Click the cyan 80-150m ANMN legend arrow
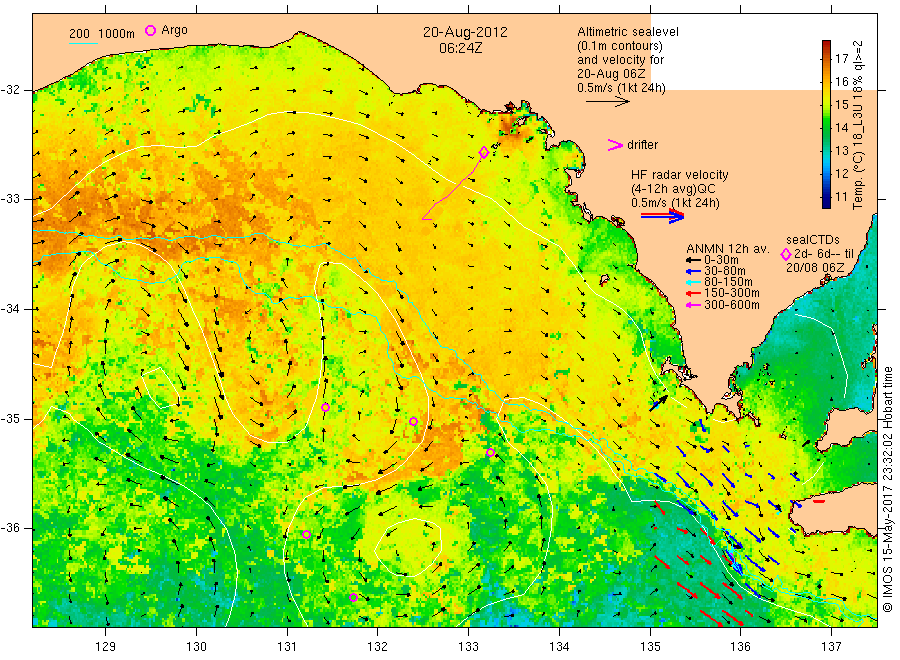The width and height of the screenshot is (900, 660). coord(693,282)
